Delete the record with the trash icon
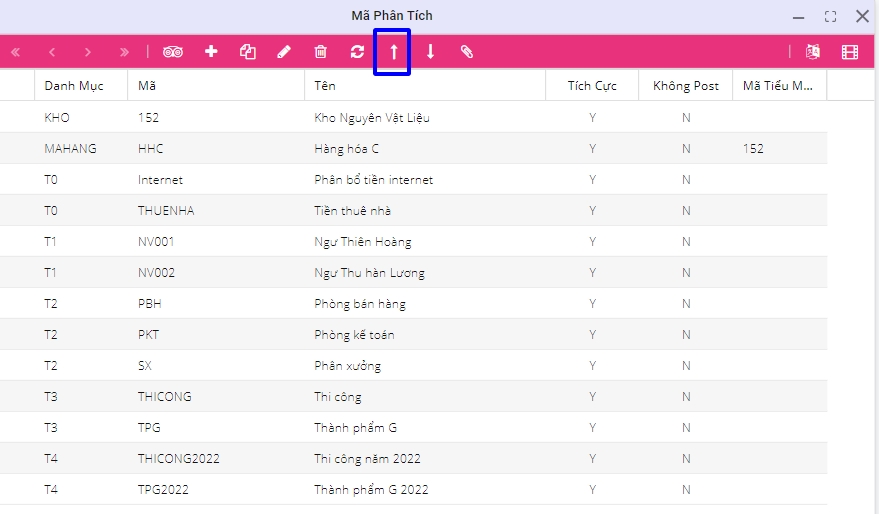The height and width of the screenshot is (514, 879). tap(320, 52)
